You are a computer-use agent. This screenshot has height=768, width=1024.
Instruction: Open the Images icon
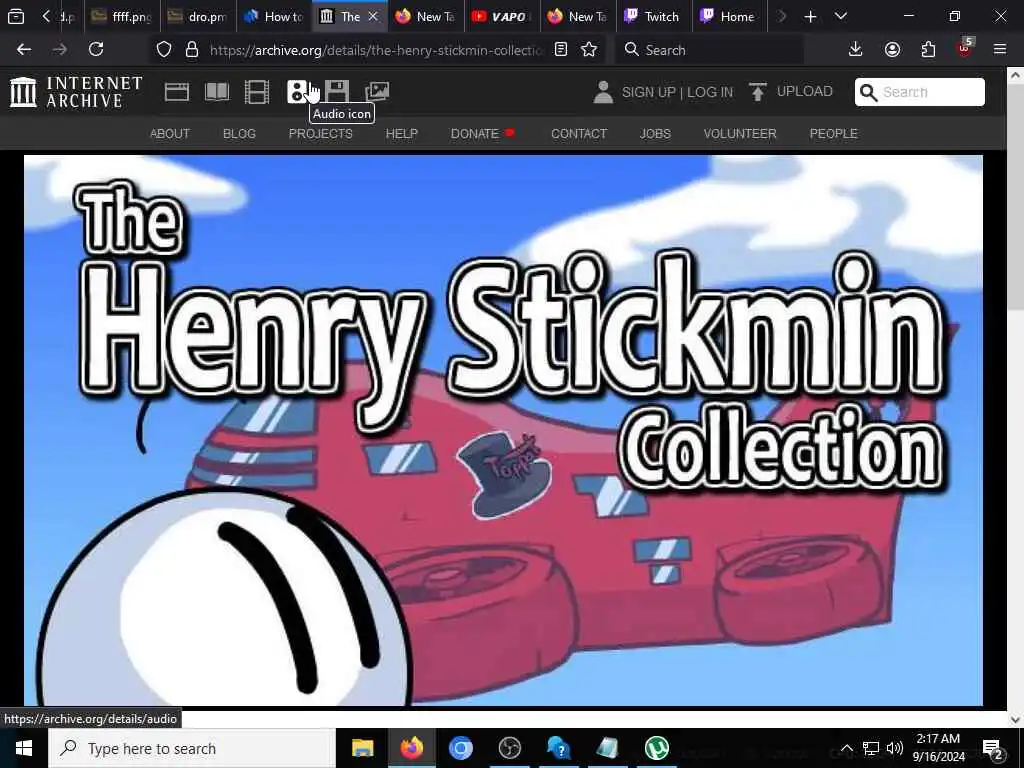pos(377,92)
